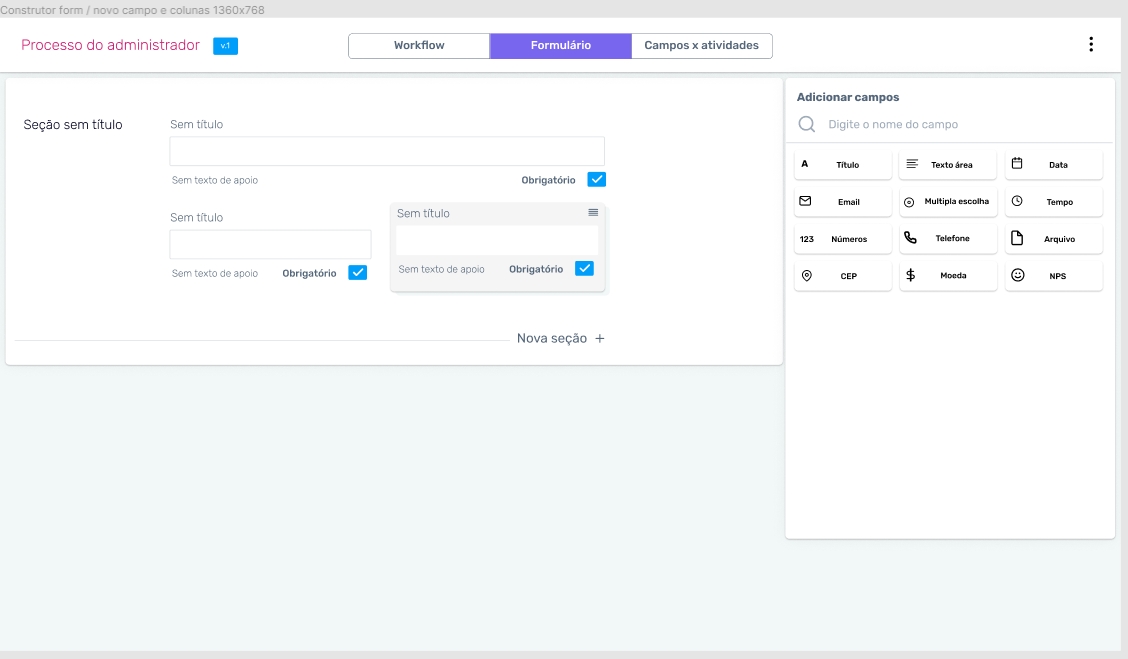Add a CEP location field

point(843,276)
